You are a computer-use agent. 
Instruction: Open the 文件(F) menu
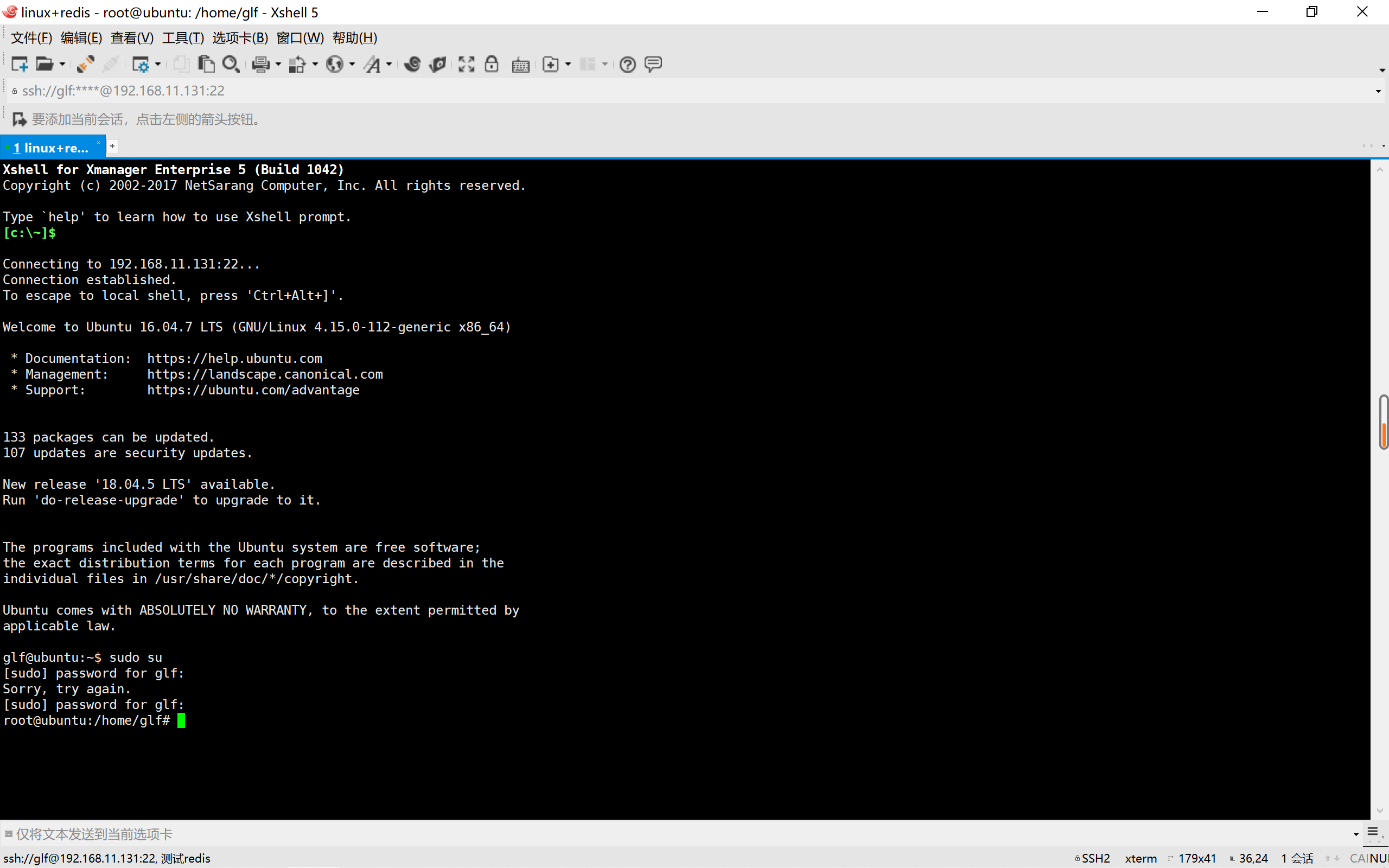coord(30,38)
